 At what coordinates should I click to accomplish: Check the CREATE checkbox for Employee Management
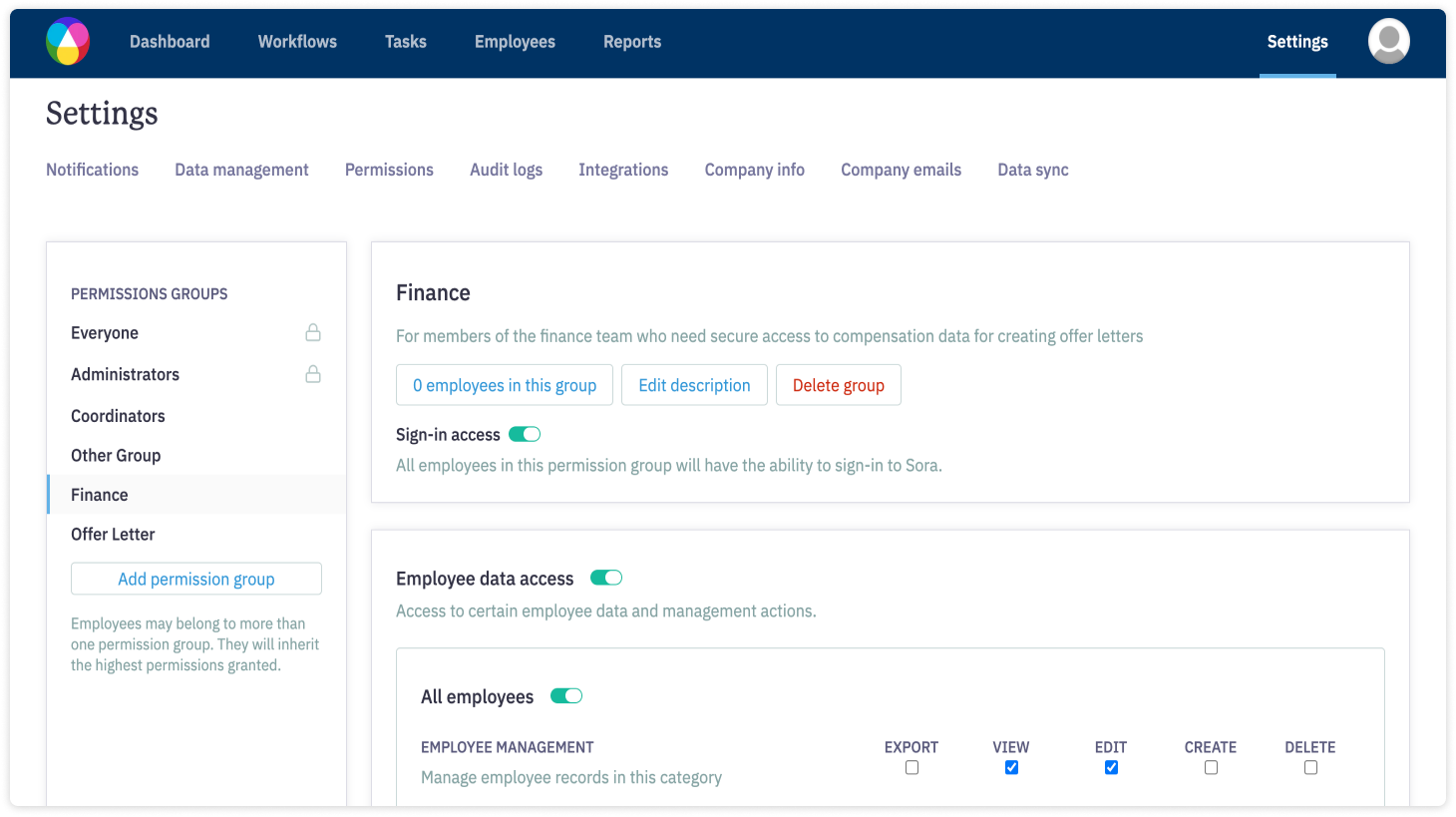[1211, 767]
